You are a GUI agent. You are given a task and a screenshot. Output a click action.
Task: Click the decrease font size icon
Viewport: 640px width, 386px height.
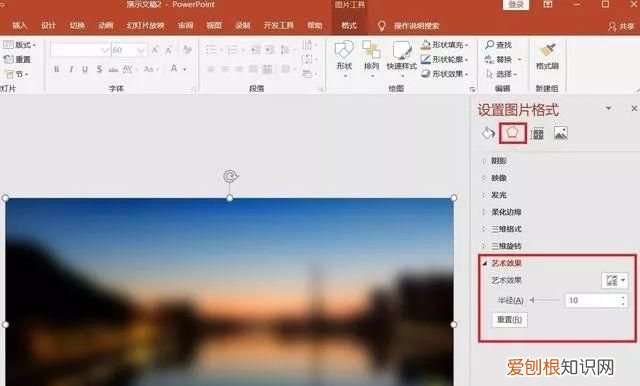(x=169, y=50)
